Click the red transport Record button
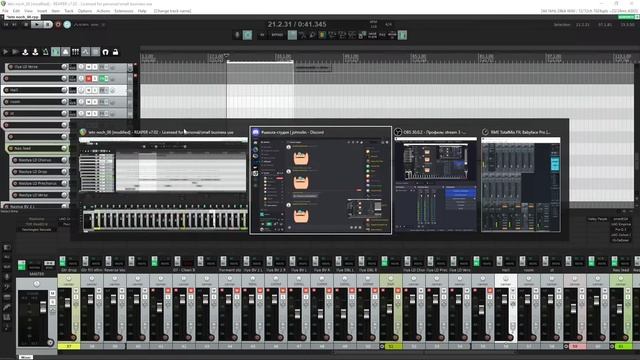The image size is (640, 360). pyautogui.click(x=58, y=24)
